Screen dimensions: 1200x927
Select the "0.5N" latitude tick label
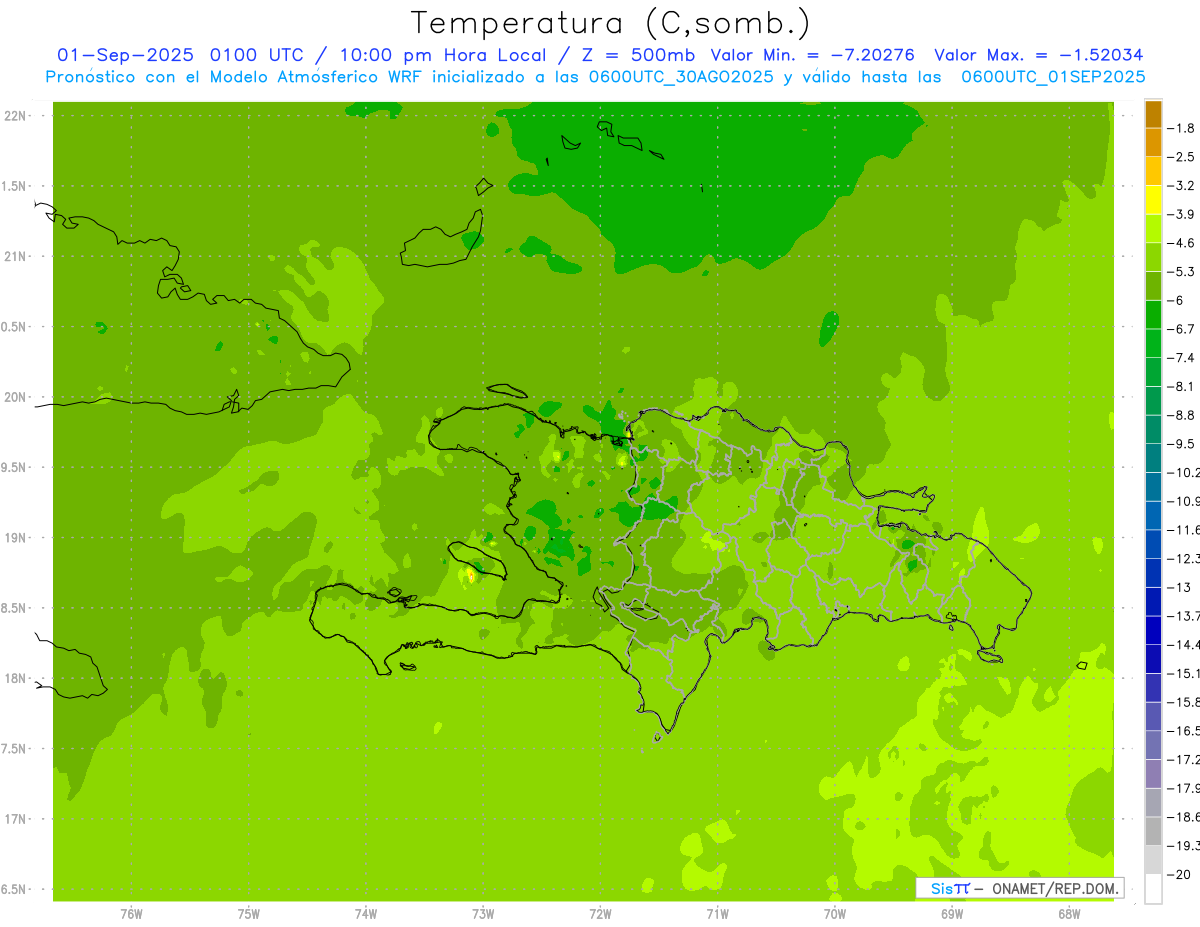point(15,327)
